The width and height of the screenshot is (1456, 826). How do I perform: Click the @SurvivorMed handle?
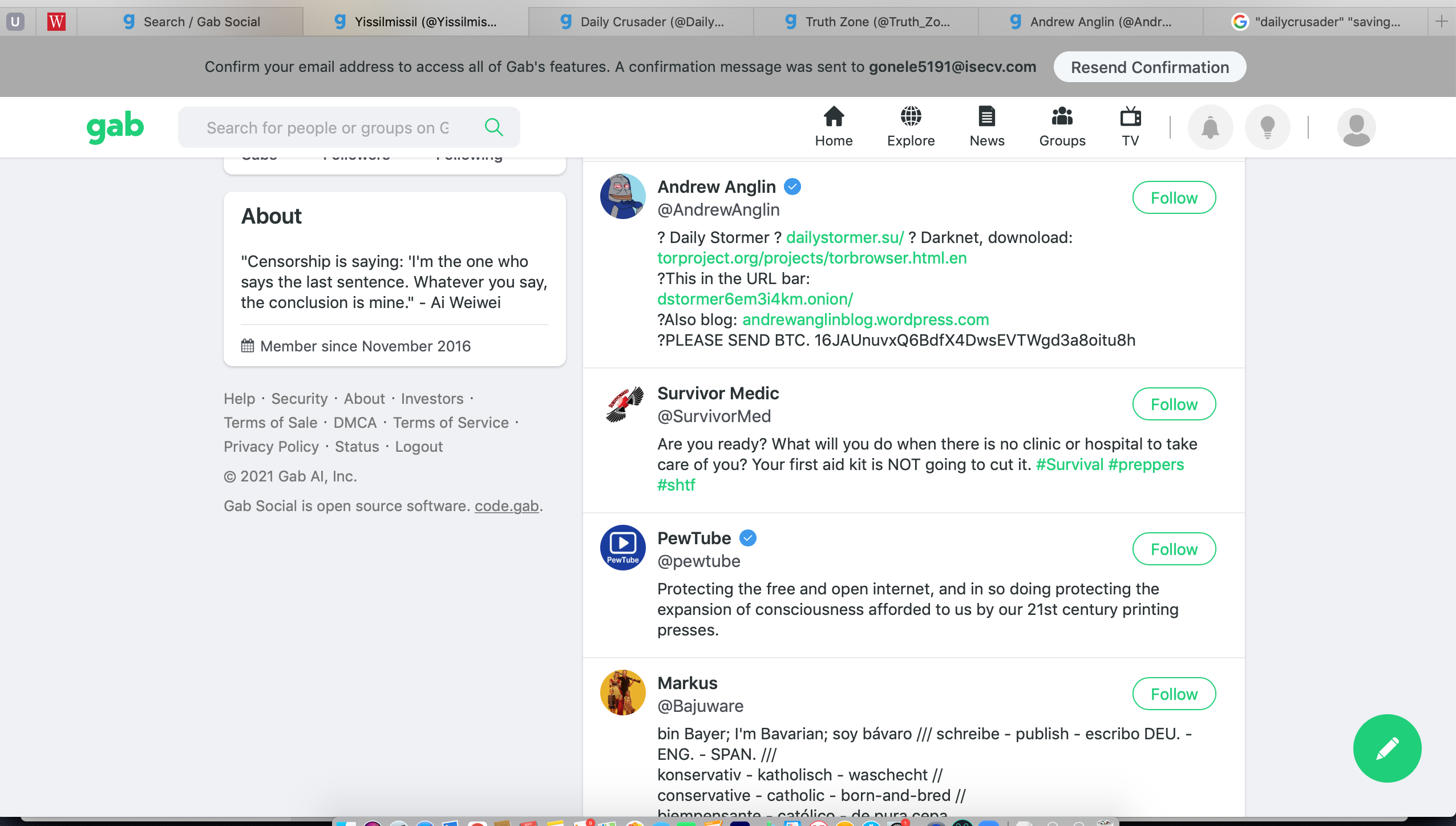click(714, 416)
